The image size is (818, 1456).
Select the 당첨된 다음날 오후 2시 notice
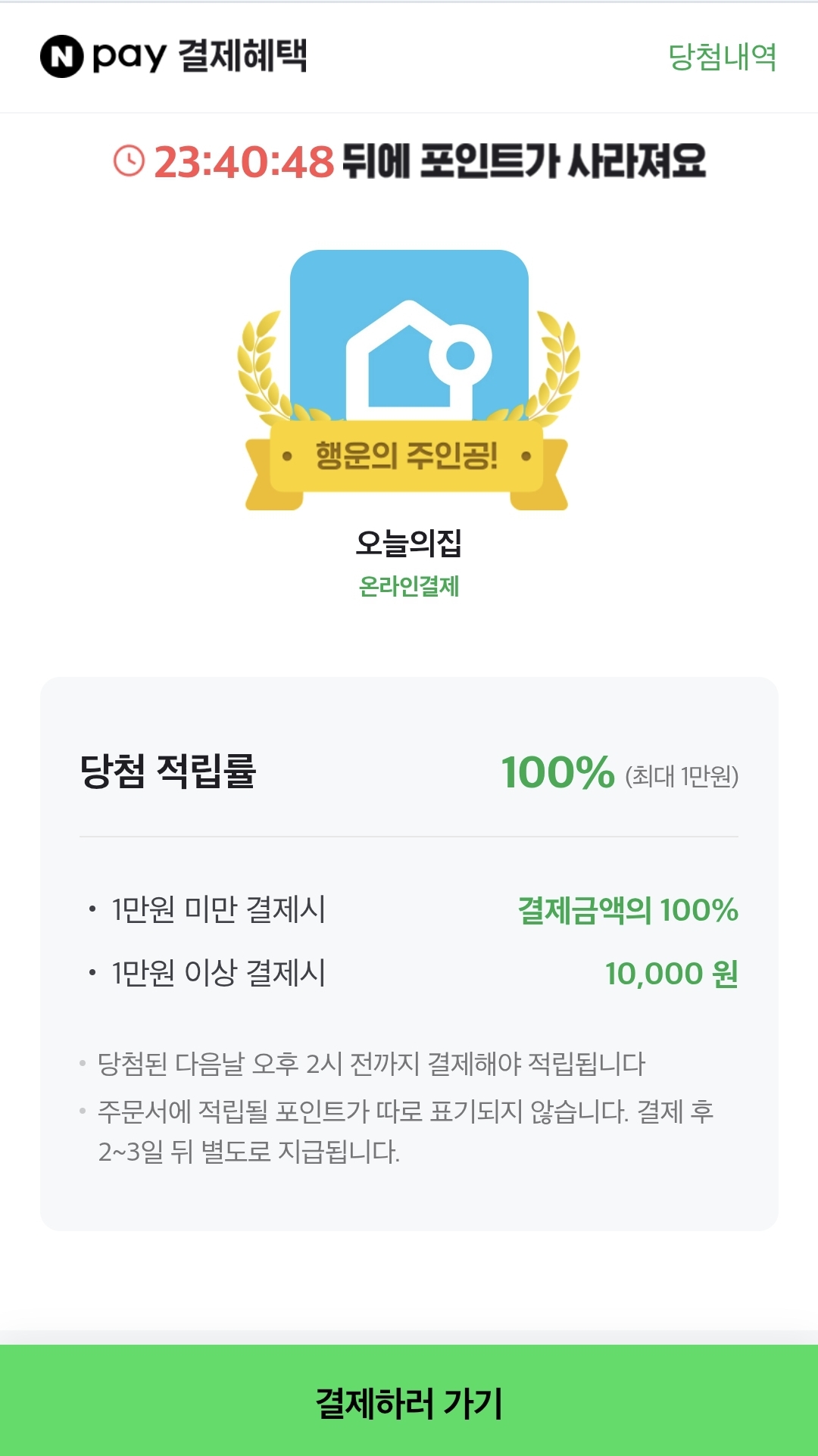tap(371, 1064)
